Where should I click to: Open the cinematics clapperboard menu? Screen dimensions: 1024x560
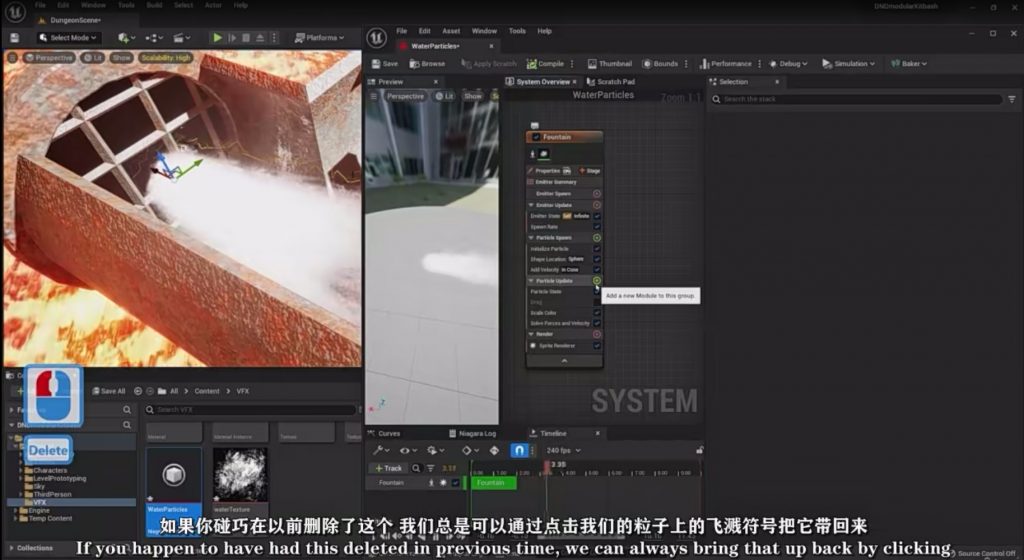pyautogui.click(x=182, y=38)
